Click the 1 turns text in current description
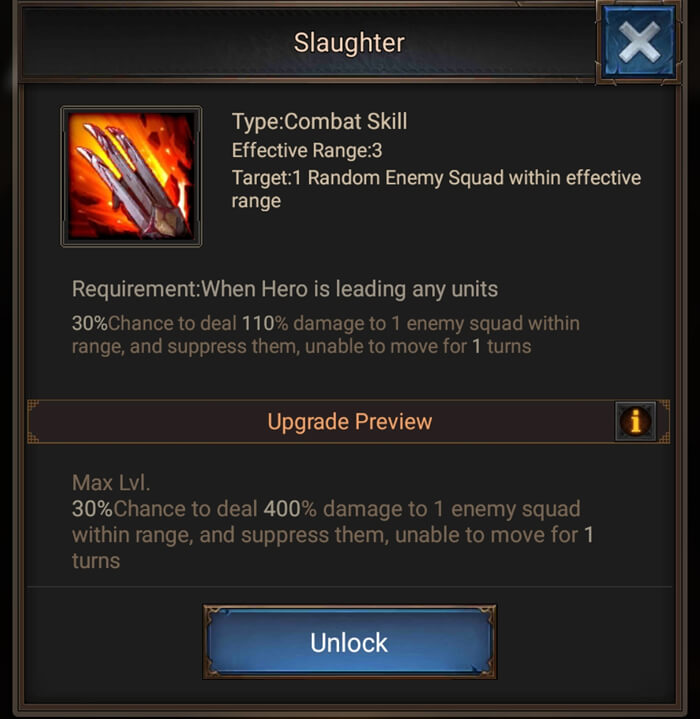Image resolution: width=700 pixels, height=719 pixels. 502,347
